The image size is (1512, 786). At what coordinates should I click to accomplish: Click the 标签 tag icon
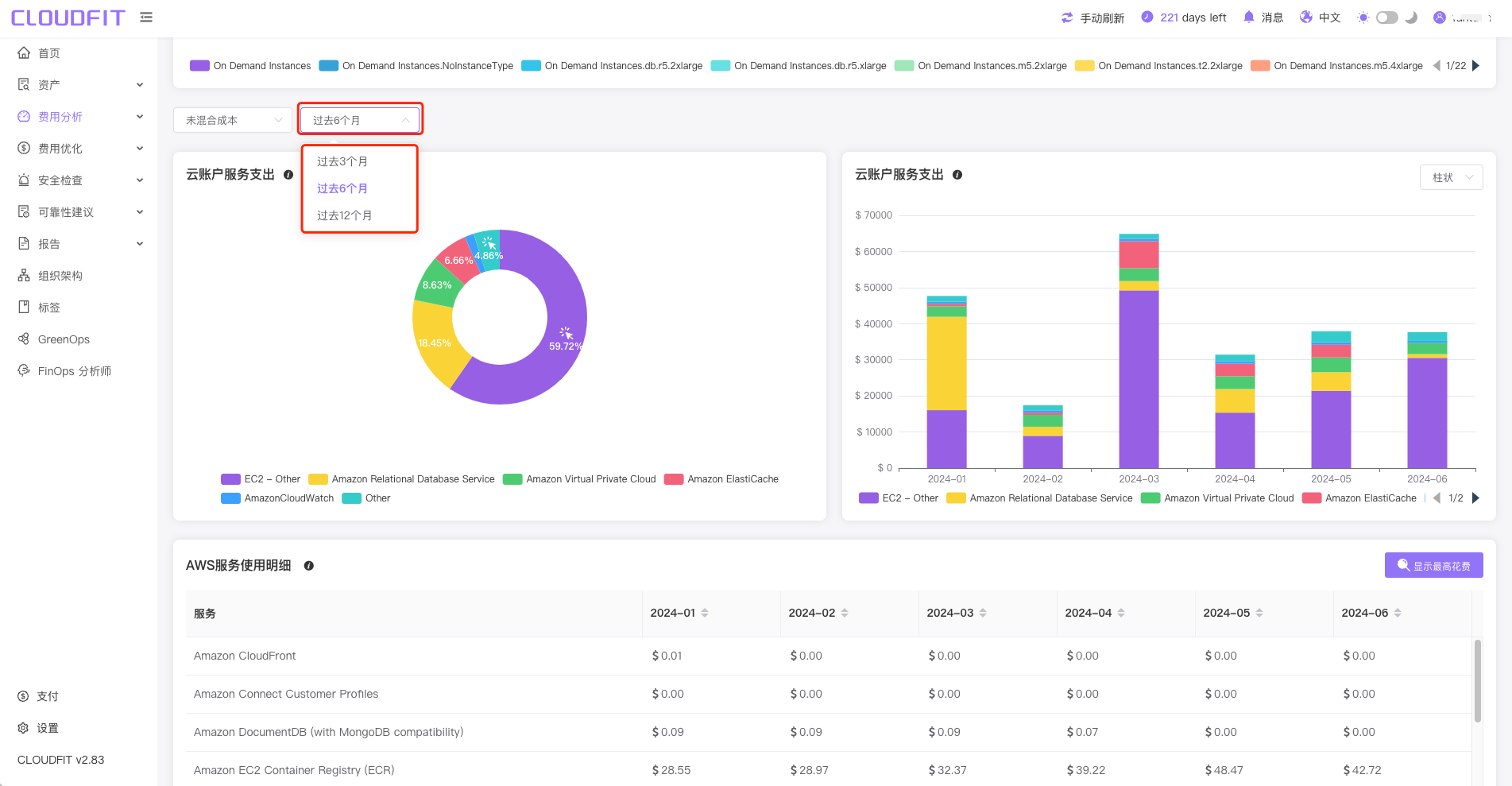tap(24, 307)
